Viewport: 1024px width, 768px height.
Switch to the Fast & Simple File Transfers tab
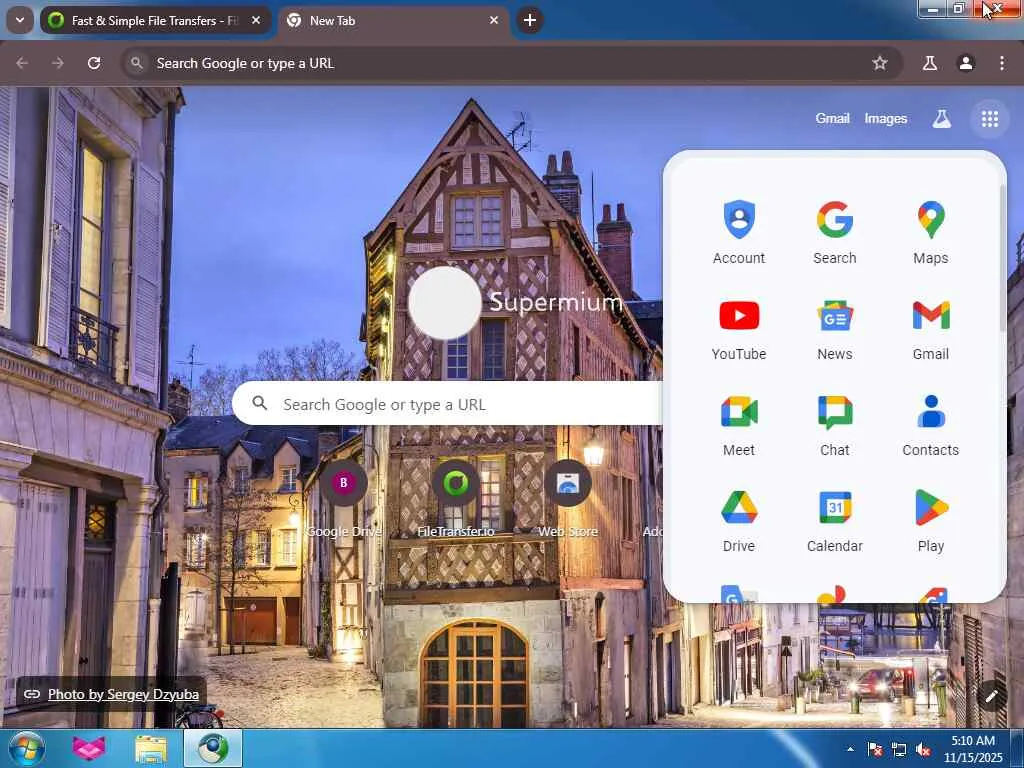pos(155,20)
